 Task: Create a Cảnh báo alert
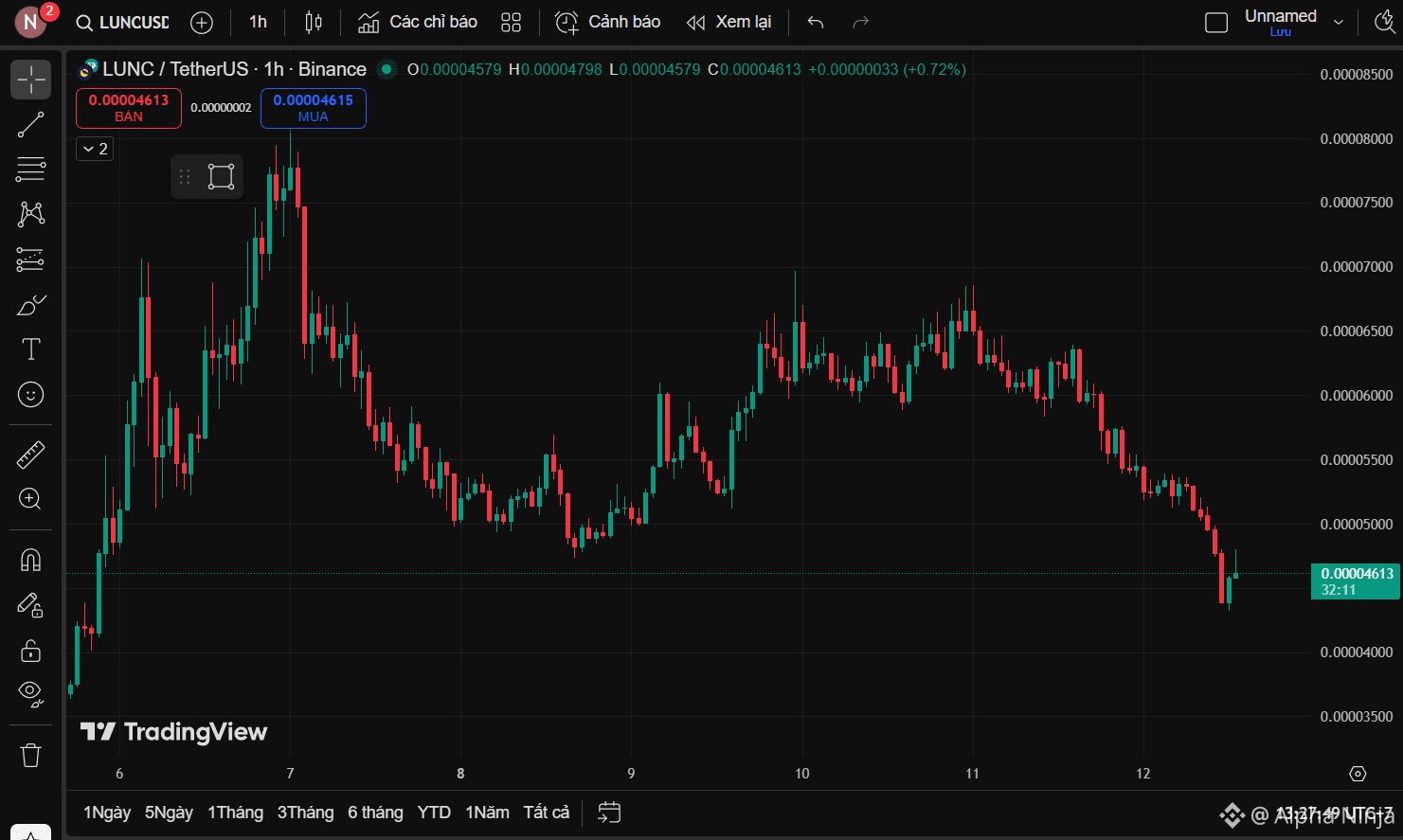[608, 23]
